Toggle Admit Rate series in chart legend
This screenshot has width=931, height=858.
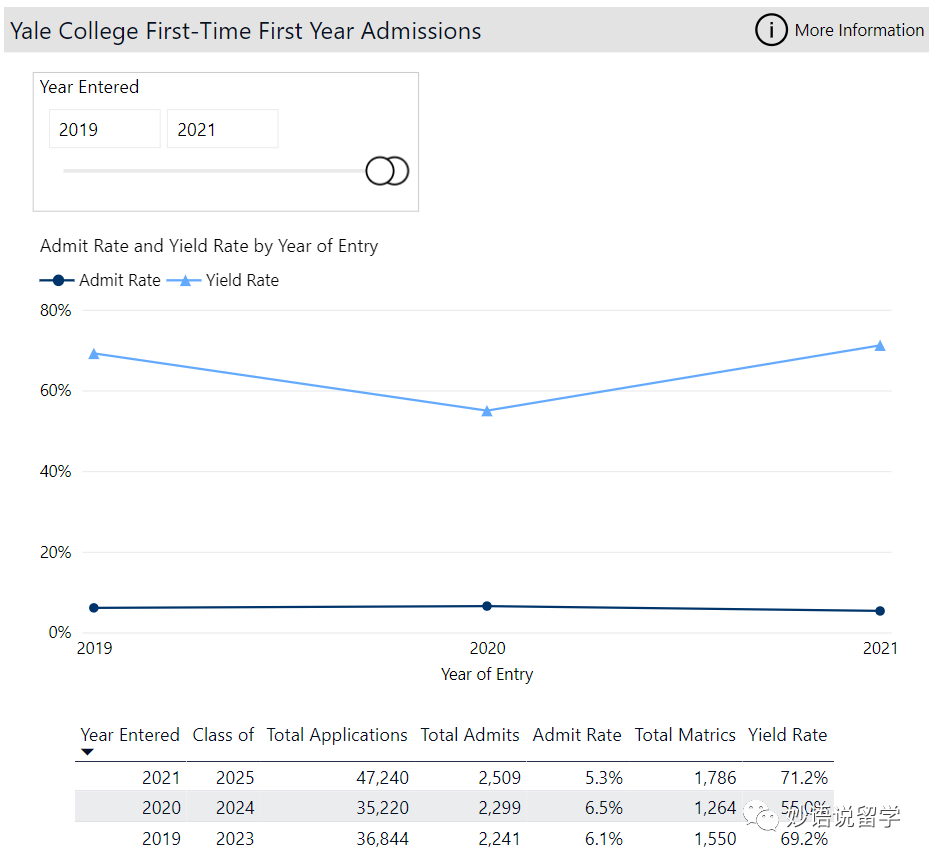tap(100, 280)
